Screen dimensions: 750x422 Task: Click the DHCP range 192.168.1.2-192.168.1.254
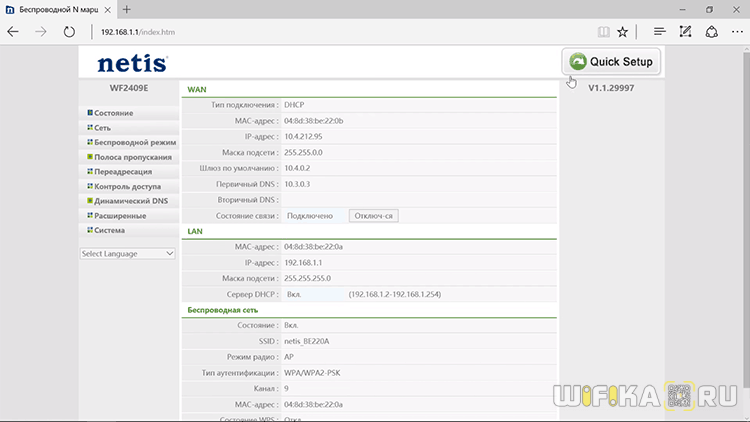point(395,294)
